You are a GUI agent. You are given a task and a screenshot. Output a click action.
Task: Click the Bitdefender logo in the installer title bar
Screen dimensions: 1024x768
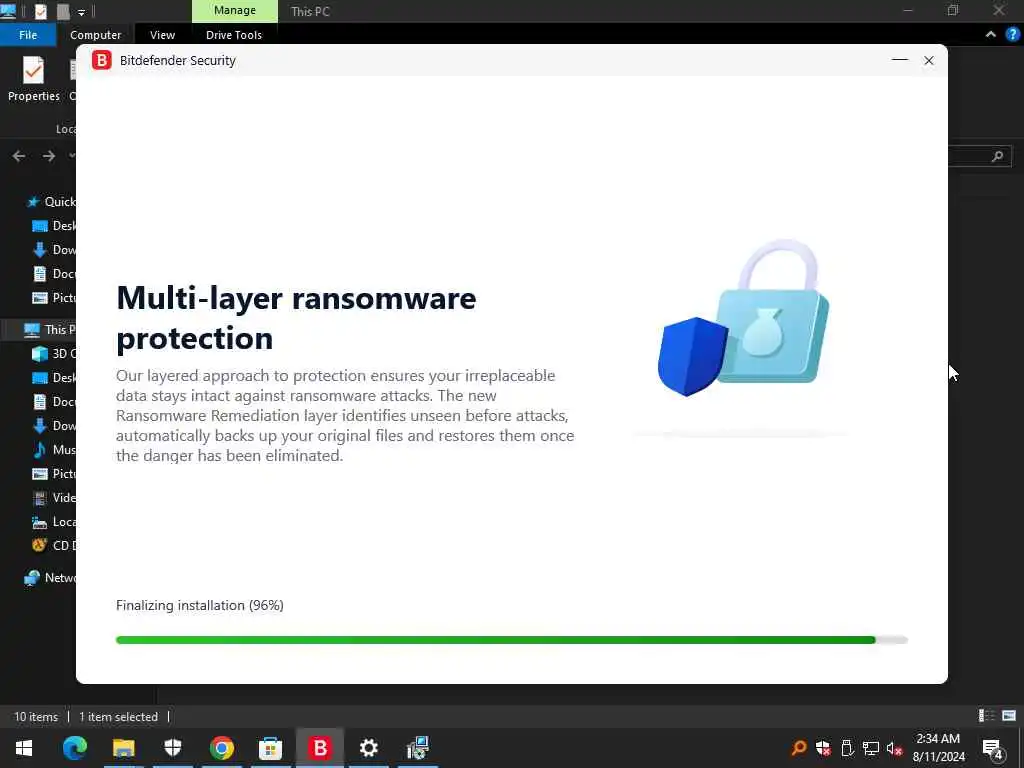[x=102, y=60]
